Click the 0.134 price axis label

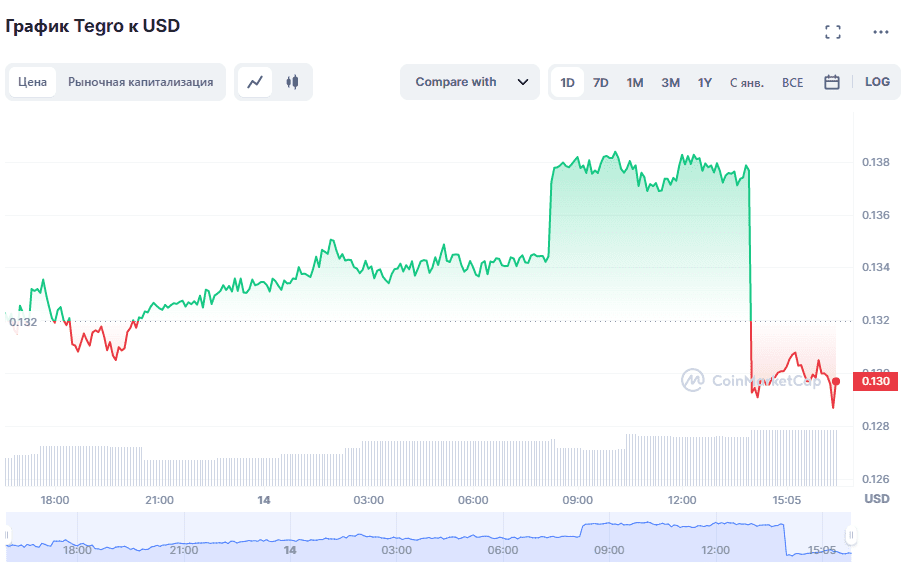[875, 267]
